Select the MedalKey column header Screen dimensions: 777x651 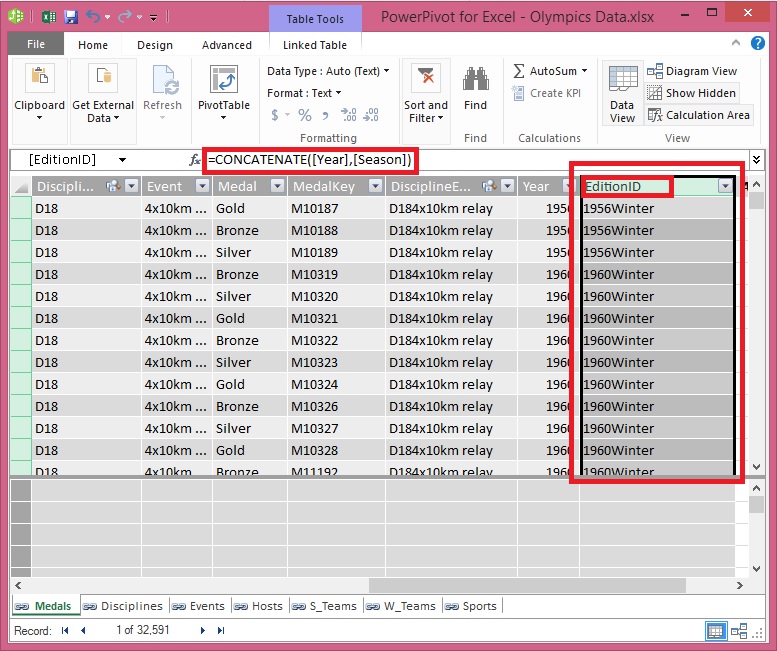[335, 186]
